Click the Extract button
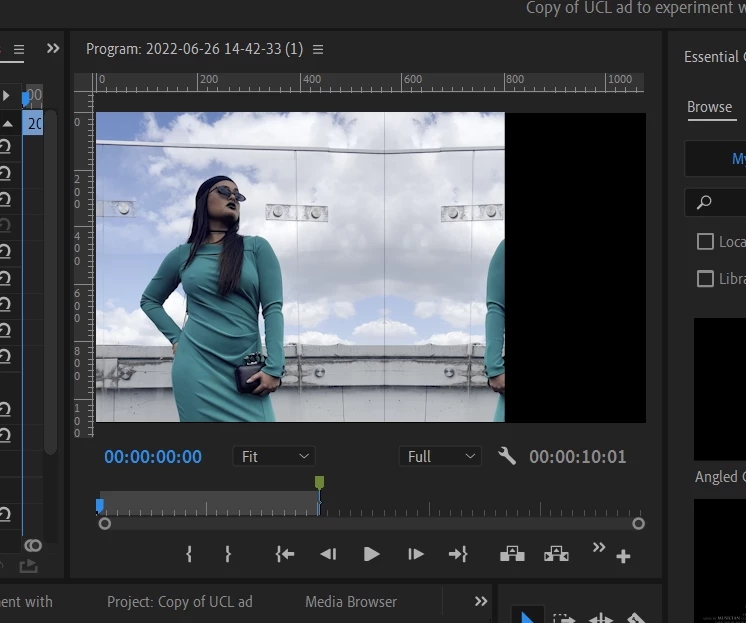This screenshot has width=746, height=623. (556, 554)
